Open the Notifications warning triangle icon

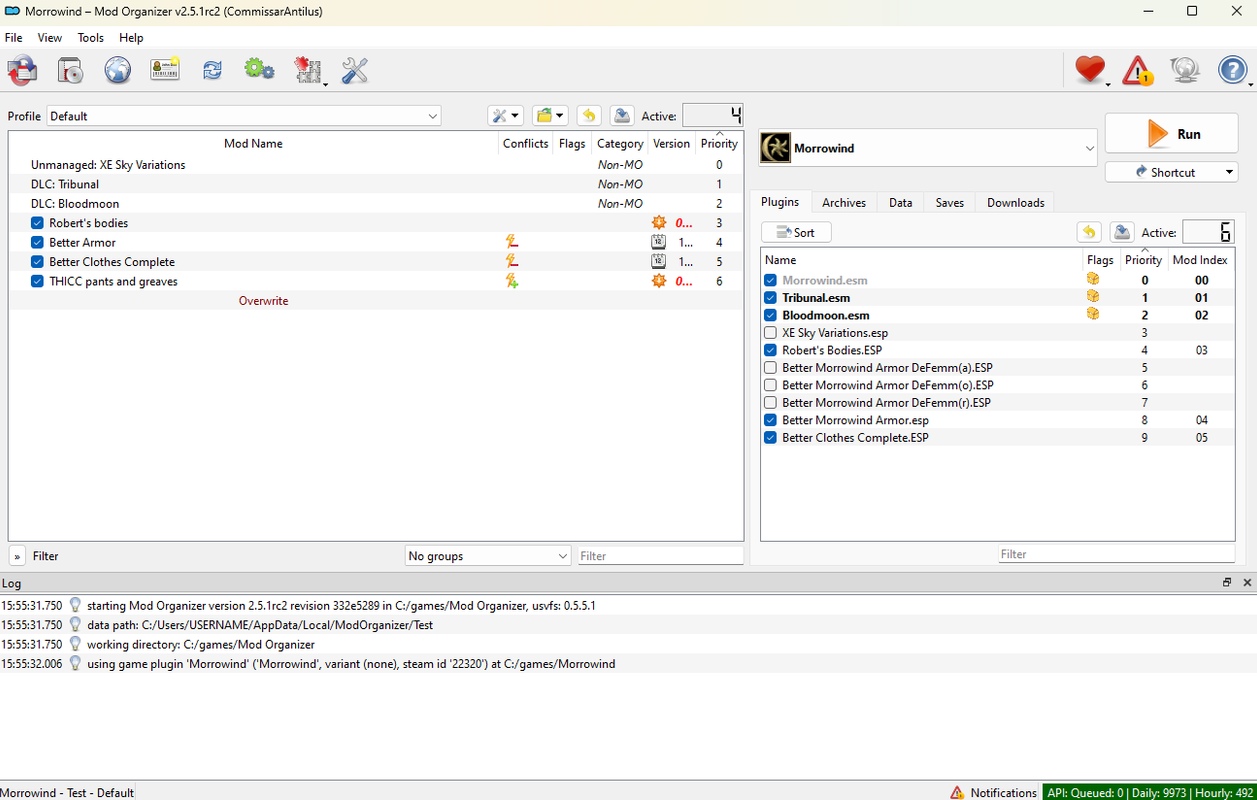(1137, 70)
